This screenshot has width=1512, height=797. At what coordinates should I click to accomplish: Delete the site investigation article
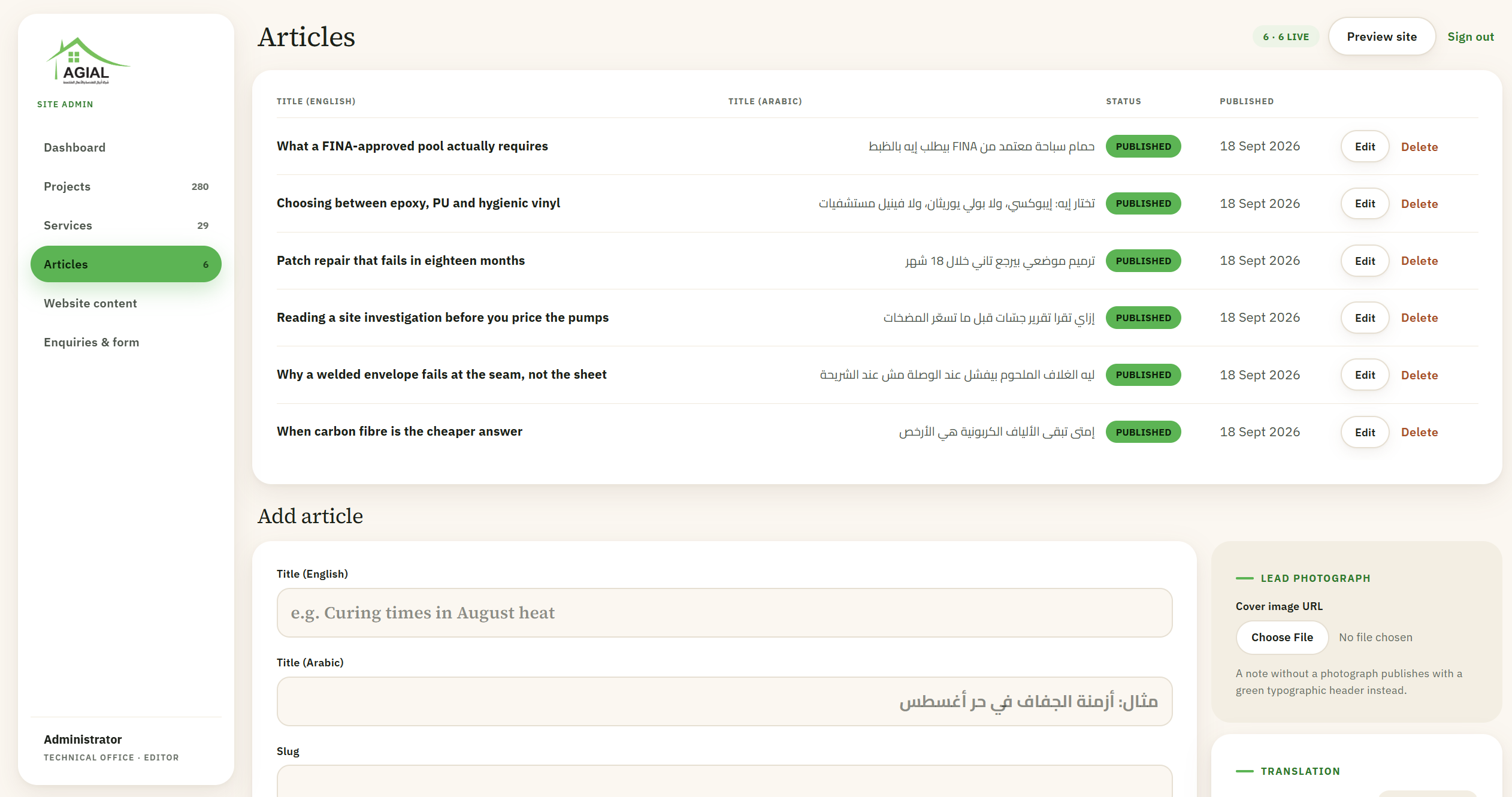coord(1419,318)
